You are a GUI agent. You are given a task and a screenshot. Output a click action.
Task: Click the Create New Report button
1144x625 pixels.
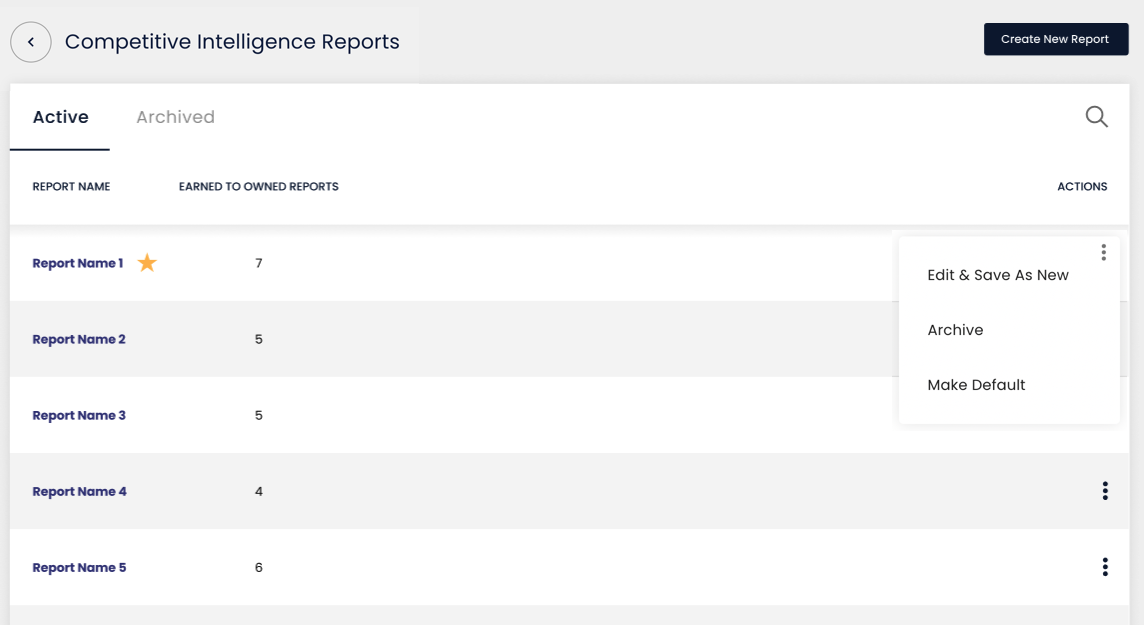point(1056,39)
